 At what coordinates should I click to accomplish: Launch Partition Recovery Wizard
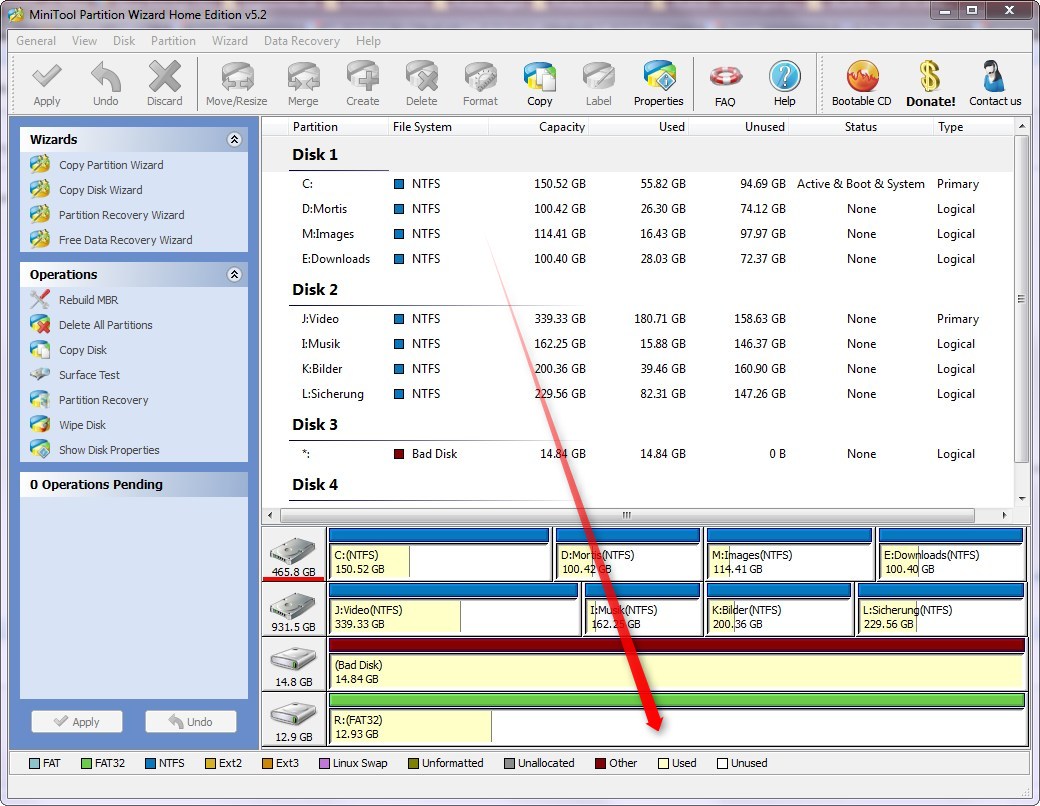121,215
